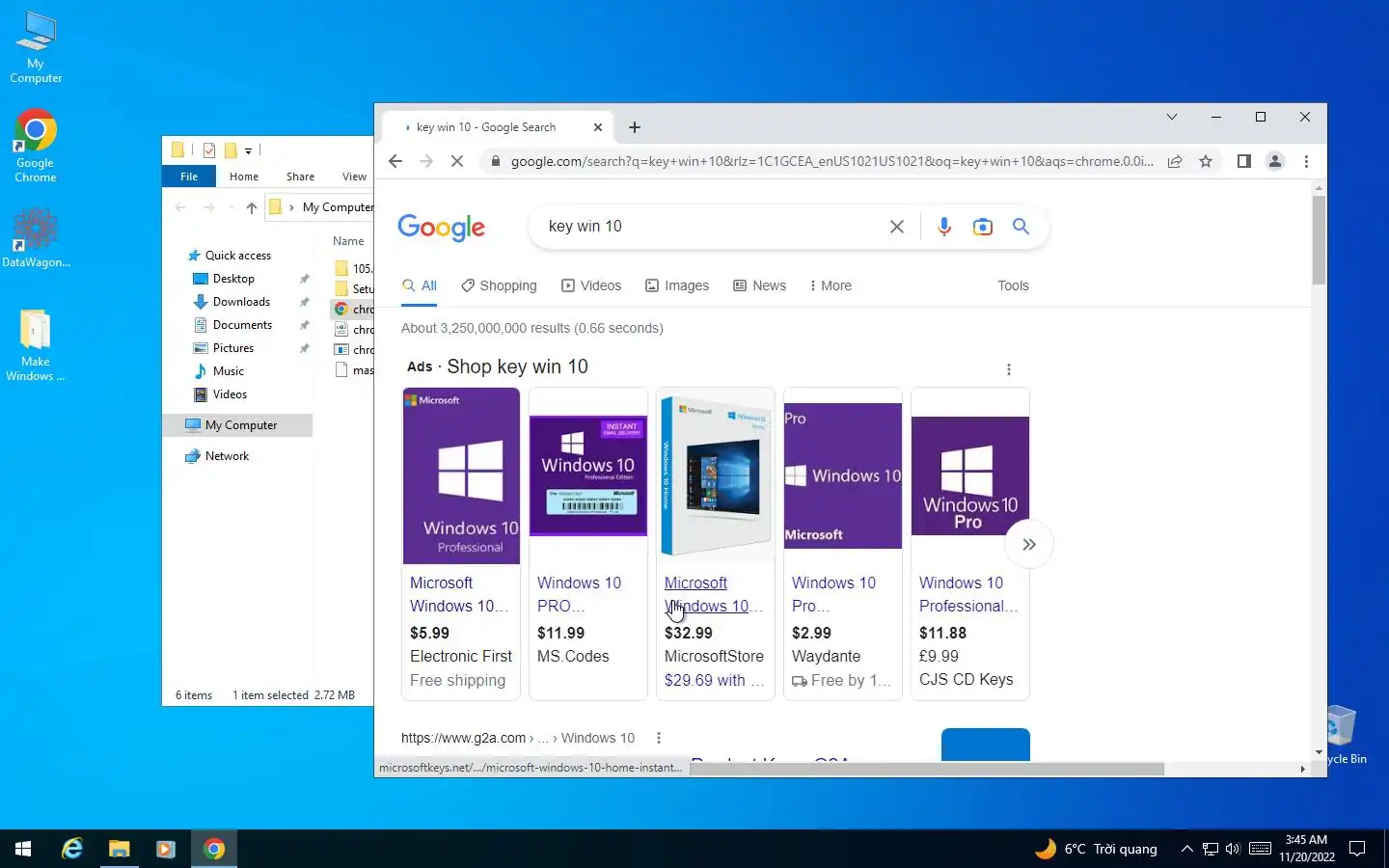The image size is (1389, 868).
Task: Open Chrome's three-dot menu
Action: [x=1306, y=161]
